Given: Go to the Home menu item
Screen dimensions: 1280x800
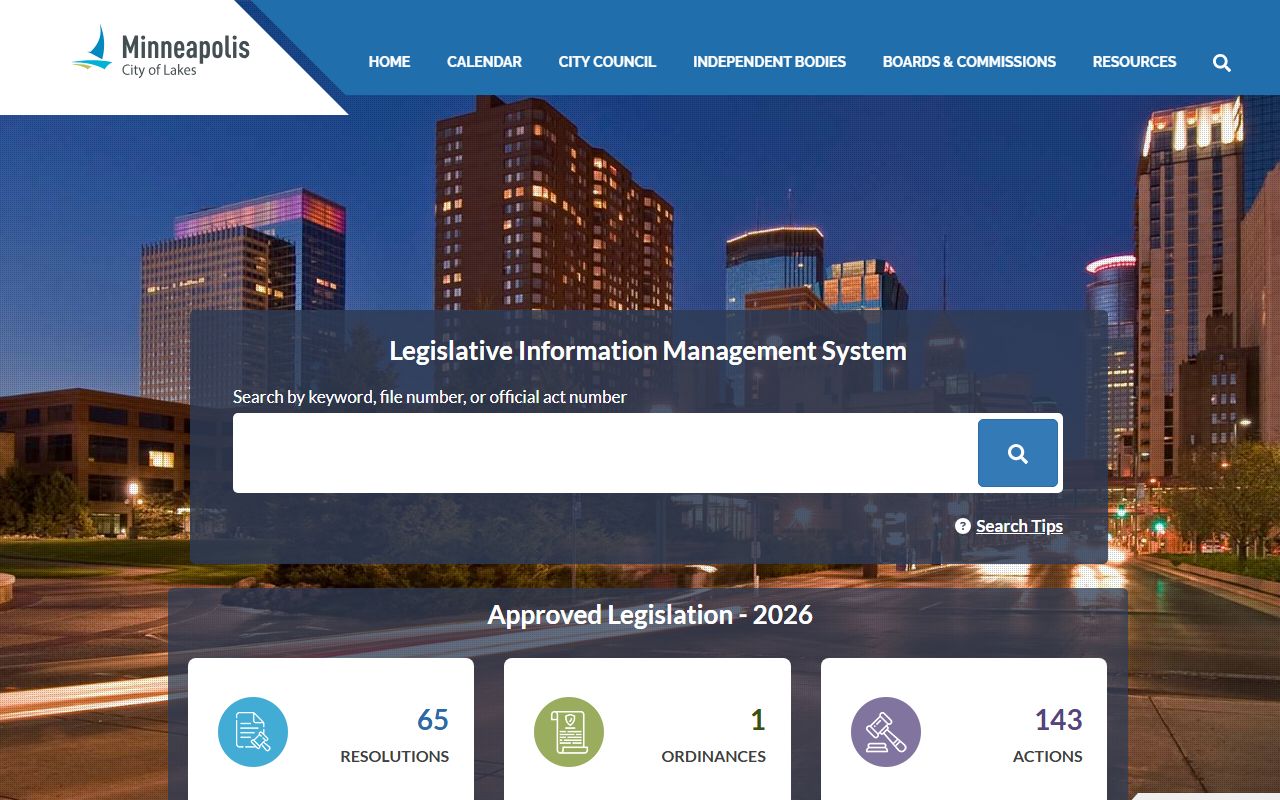Looking at the screenshot, I should coord(389,62).
